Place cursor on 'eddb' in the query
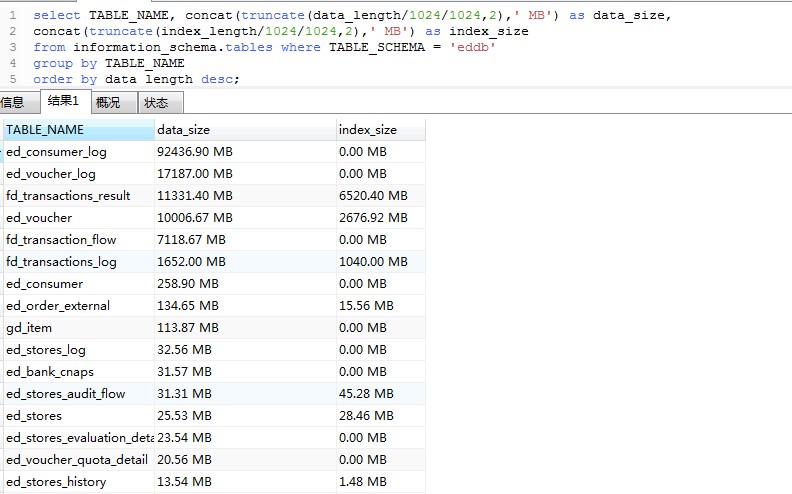The width and height of the screenshot is (792, 494). click(x=474, y=47)
